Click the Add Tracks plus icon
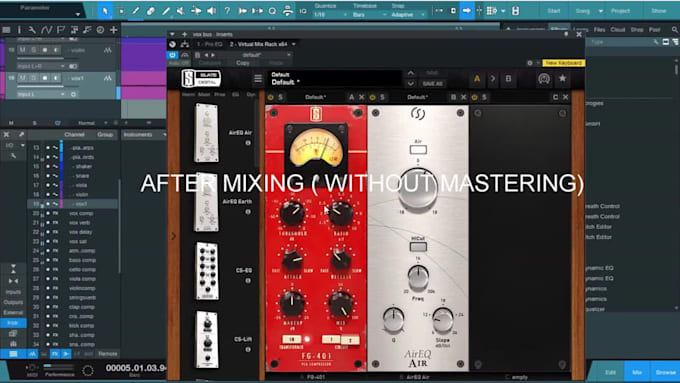The image size is (680, 383). tap(114, 30)
